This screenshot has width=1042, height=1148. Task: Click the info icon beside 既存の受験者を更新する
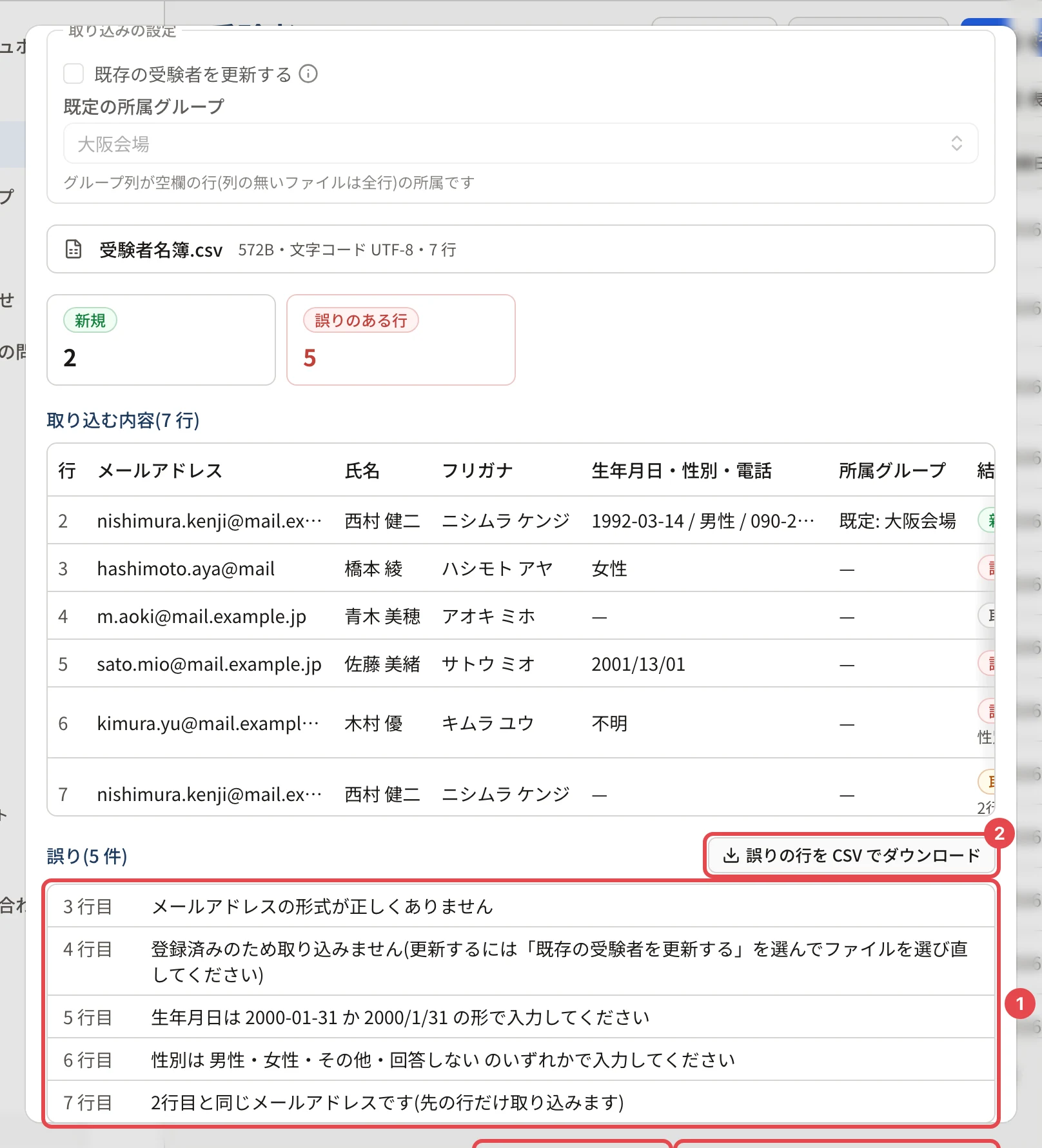(308, 74)
